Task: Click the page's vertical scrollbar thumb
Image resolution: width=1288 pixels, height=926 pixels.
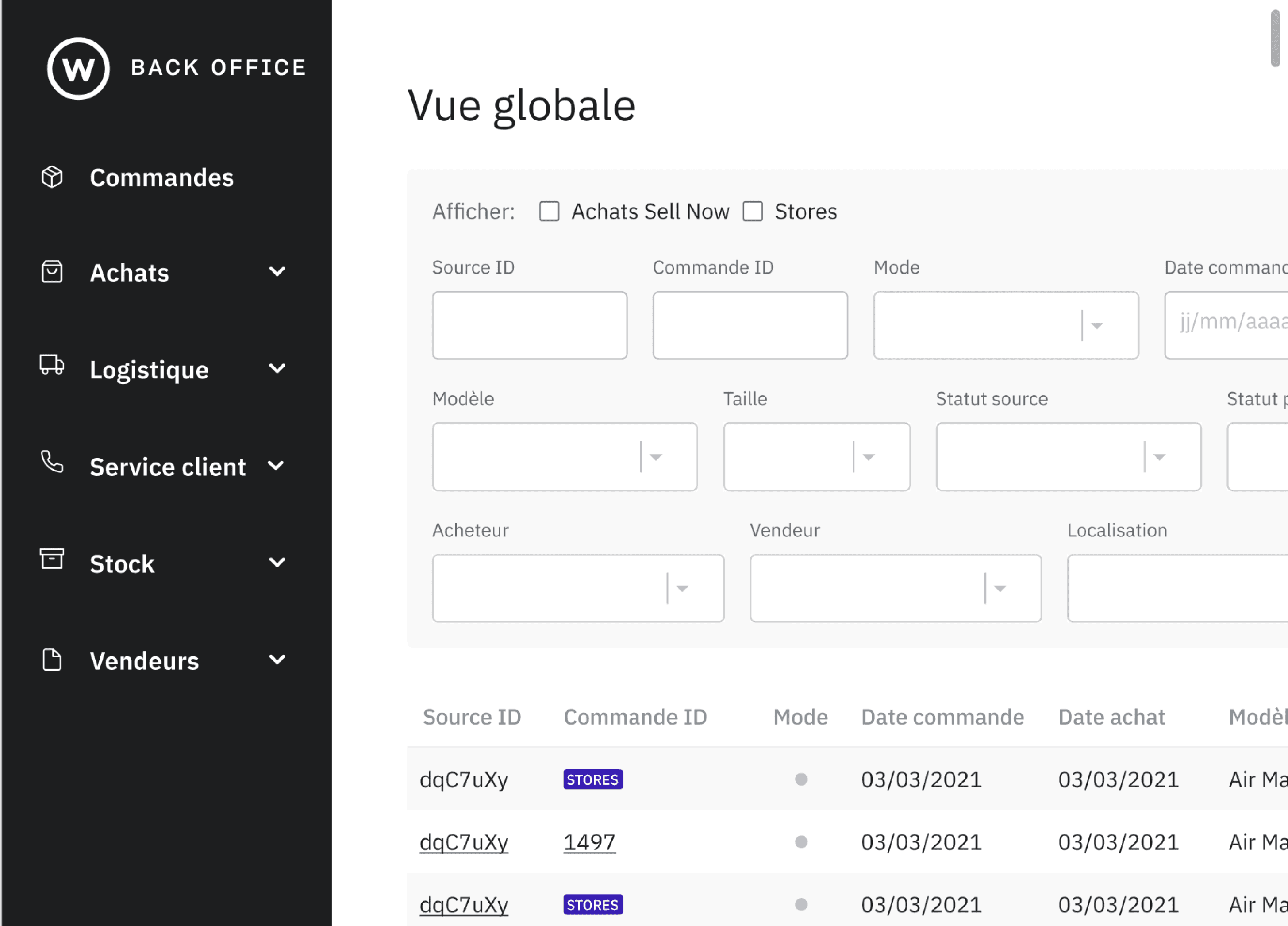Action: (1275, 39)
